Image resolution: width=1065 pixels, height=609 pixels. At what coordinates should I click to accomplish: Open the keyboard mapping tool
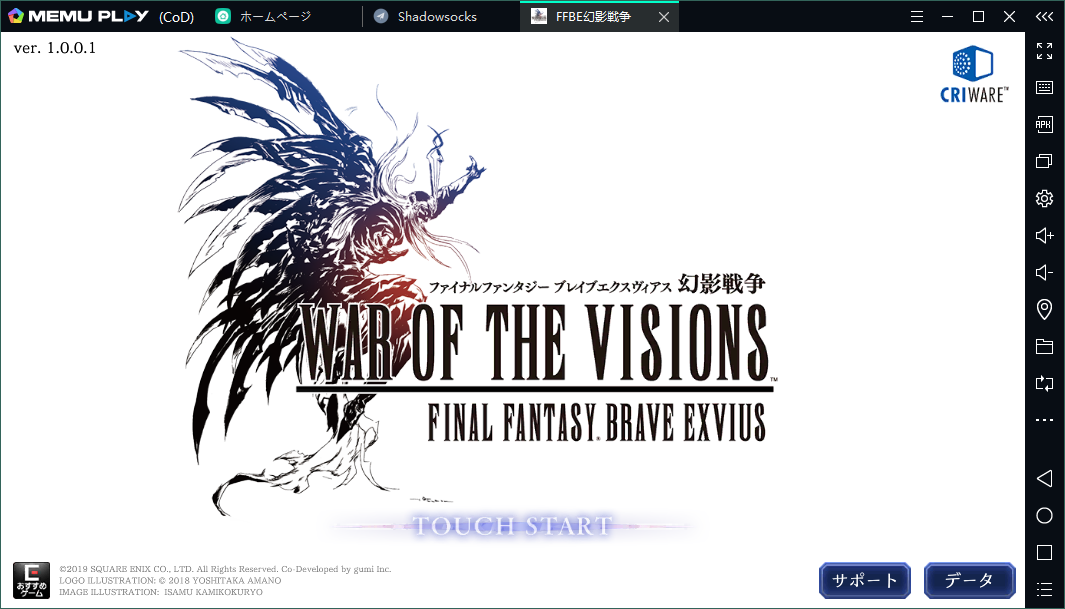pyautogui.click(x=1044, y=88)
